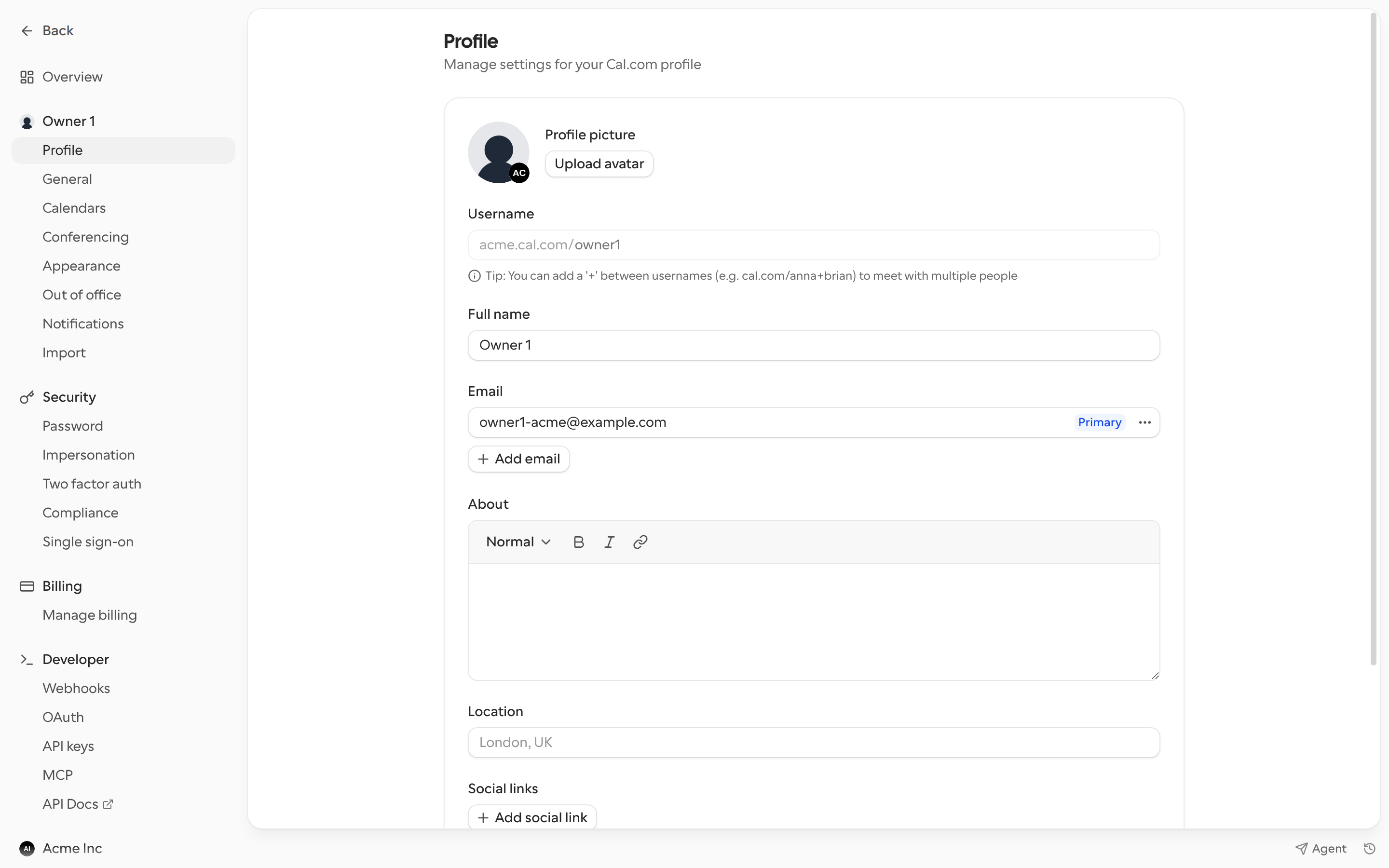
Task: Click the Acme Inc organization avatar
Action: click(27, 849)
